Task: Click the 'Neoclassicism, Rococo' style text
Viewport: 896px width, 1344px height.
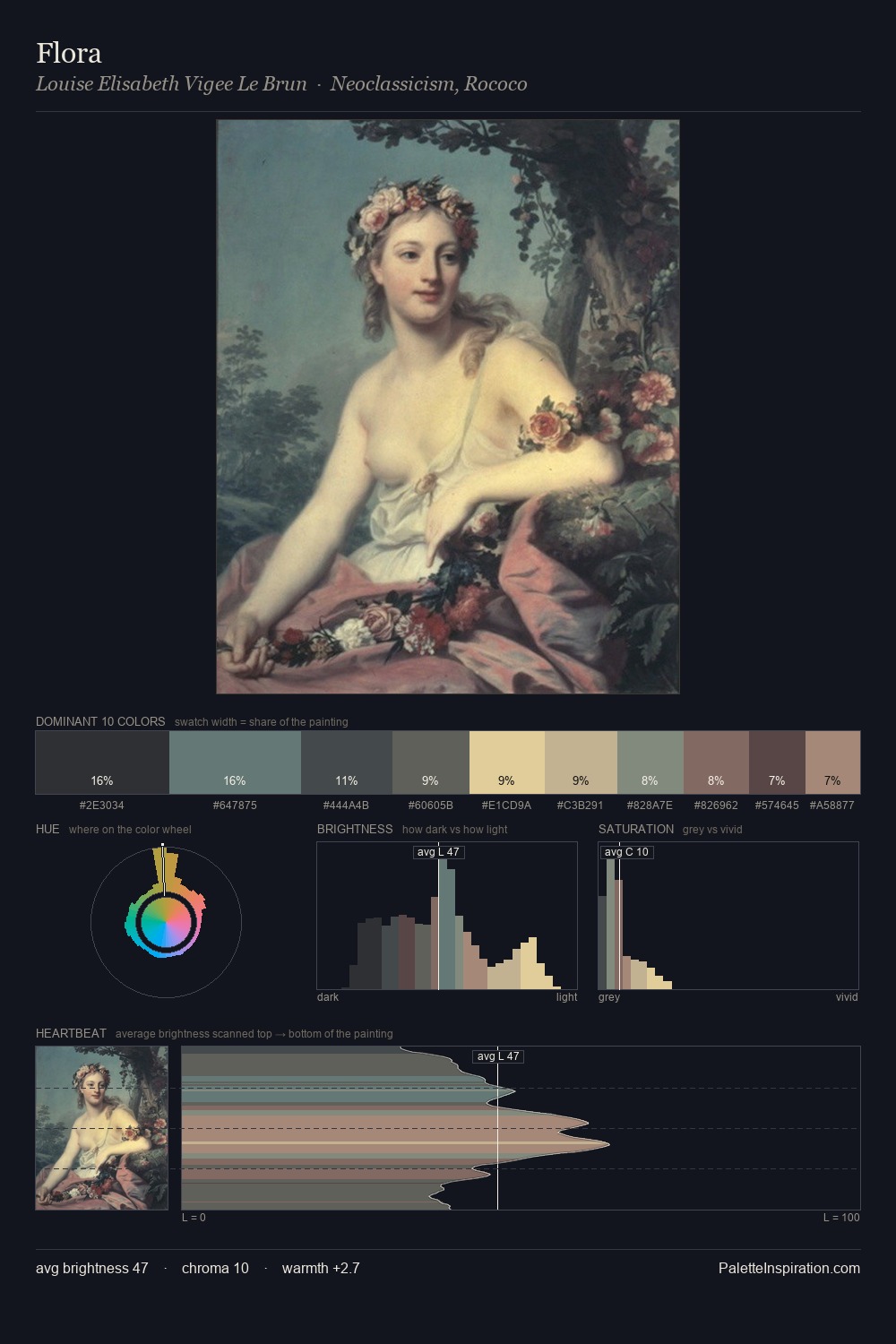Action: pyautogui.click(x=428, y=84)
